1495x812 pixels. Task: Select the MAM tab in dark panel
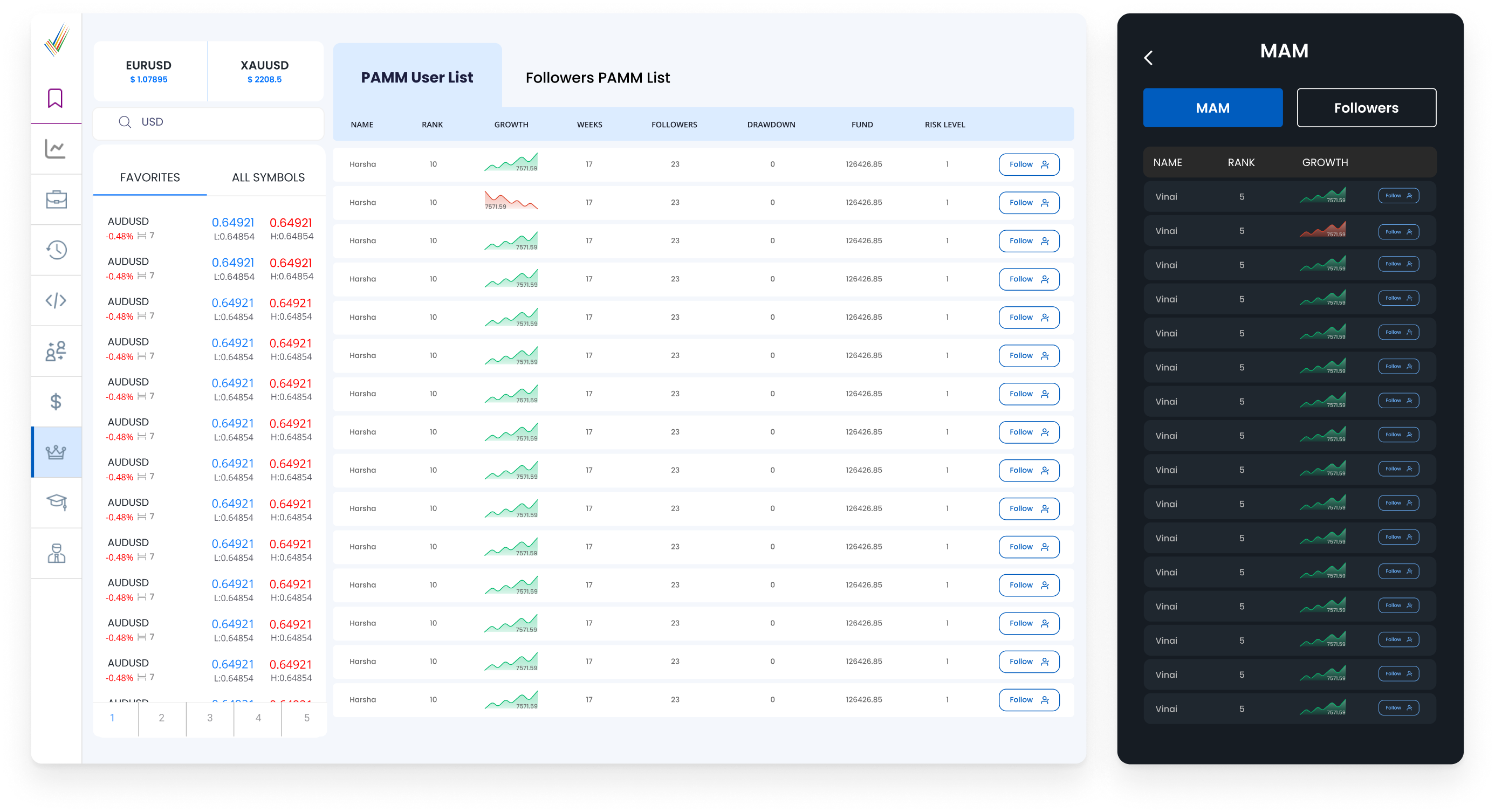(x=1213, y=108)
